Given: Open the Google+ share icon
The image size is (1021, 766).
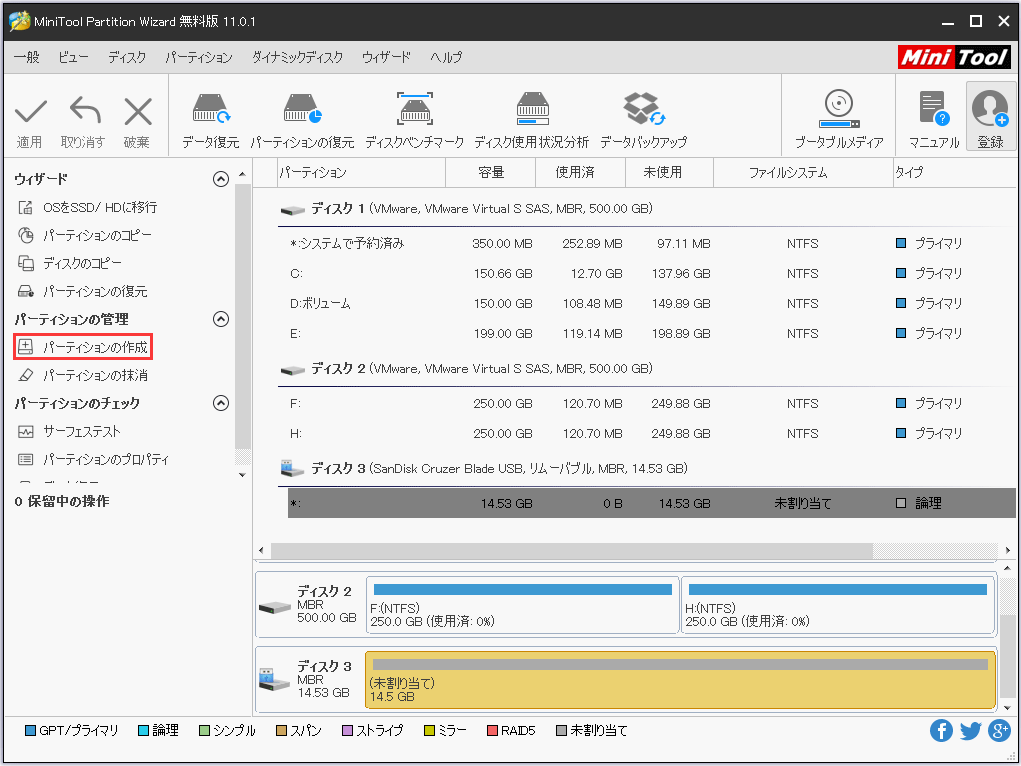Looking at the screenshot, I should (999, 731).
